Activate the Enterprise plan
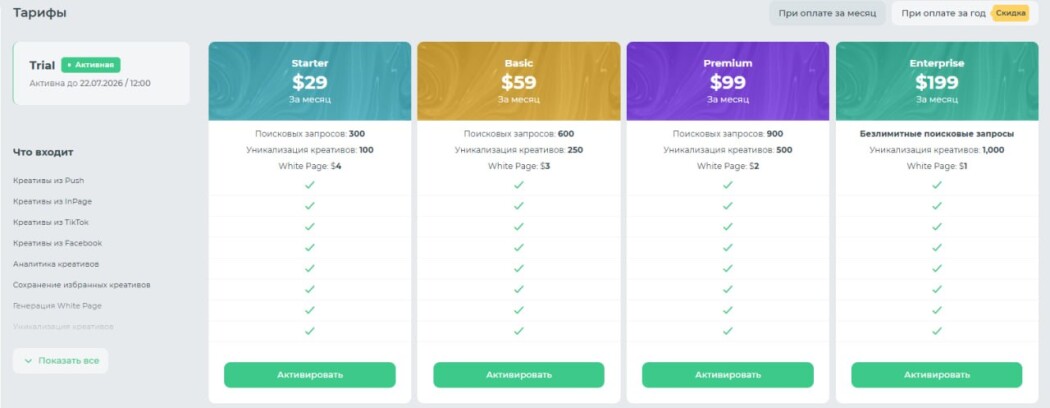The height and width of the screenshot is (408, 1050). [937, 375]
